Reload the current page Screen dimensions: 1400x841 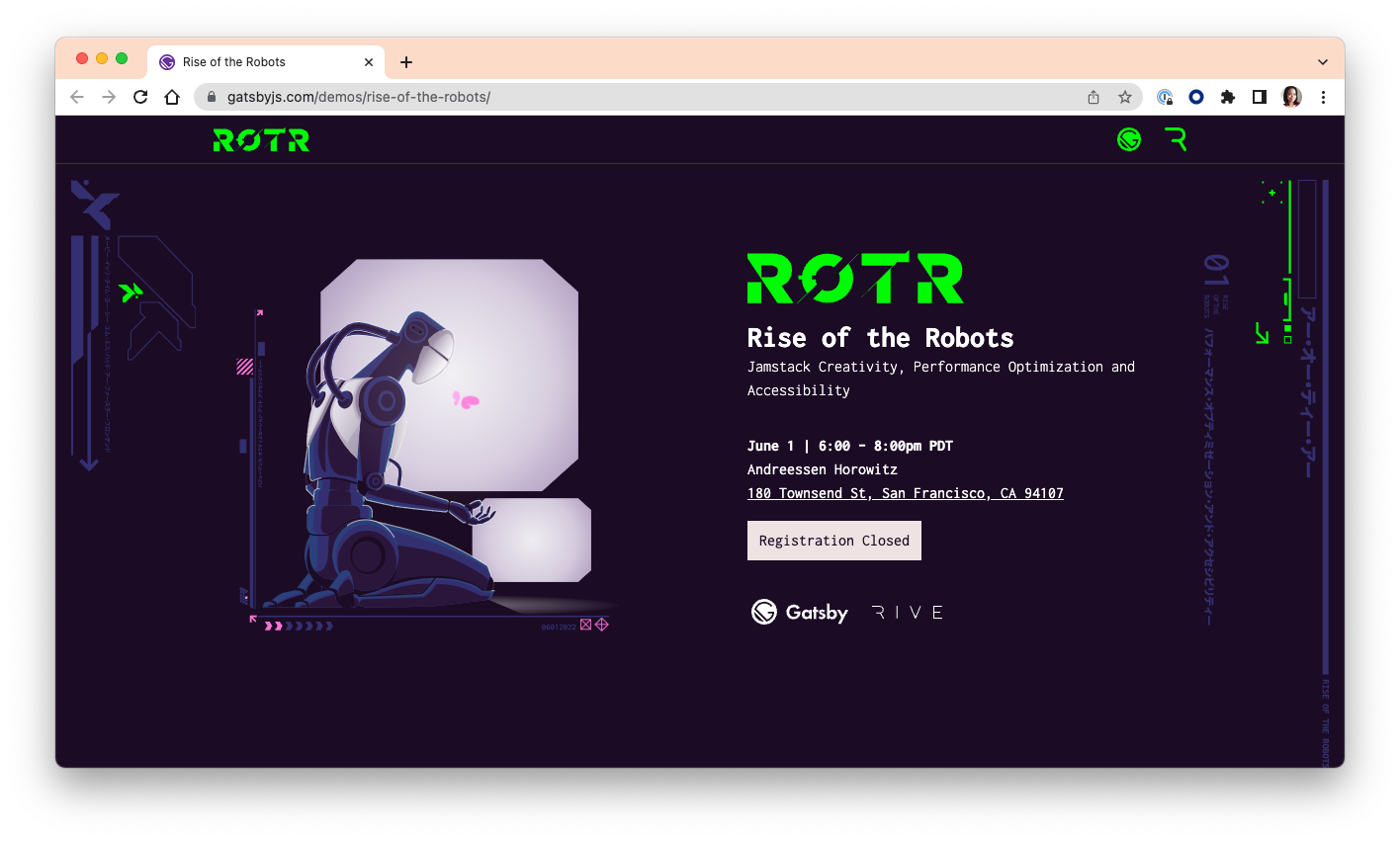[140, 97]
